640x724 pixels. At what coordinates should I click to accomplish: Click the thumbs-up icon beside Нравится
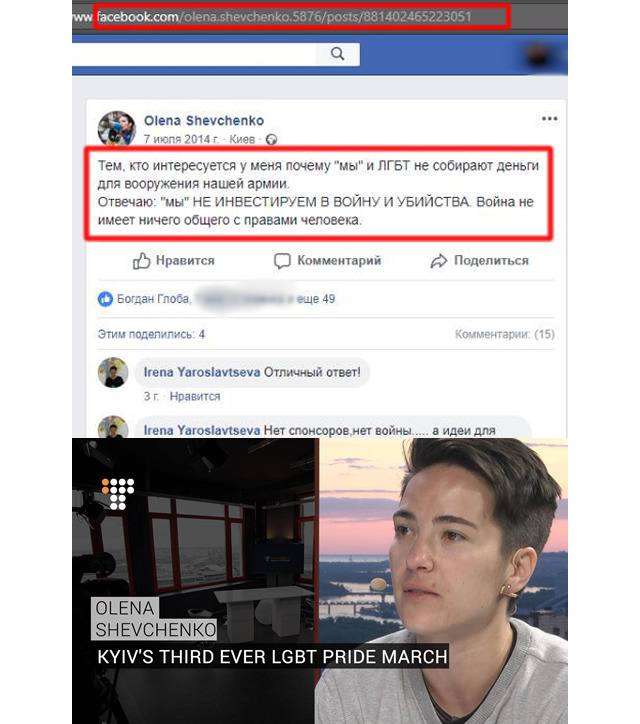click(141, 261)
